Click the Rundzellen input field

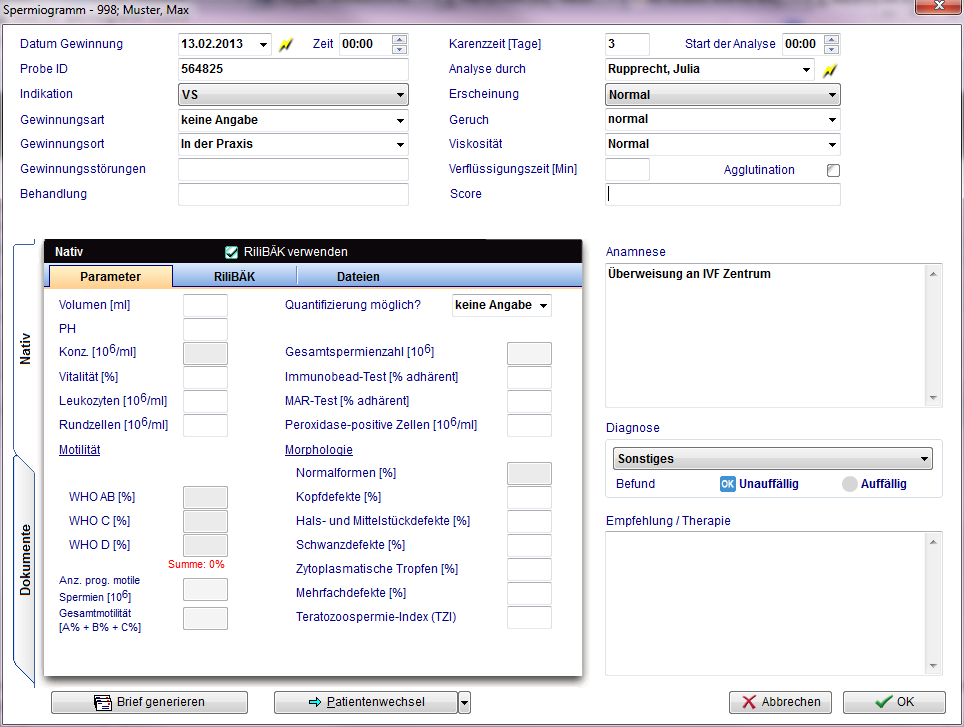205,425
